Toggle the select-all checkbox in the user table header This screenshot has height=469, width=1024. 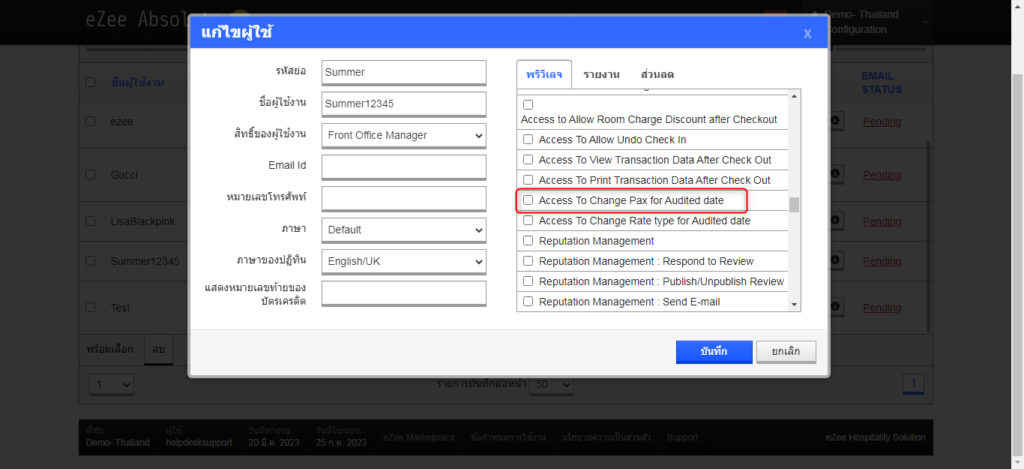tap(90, 82)
